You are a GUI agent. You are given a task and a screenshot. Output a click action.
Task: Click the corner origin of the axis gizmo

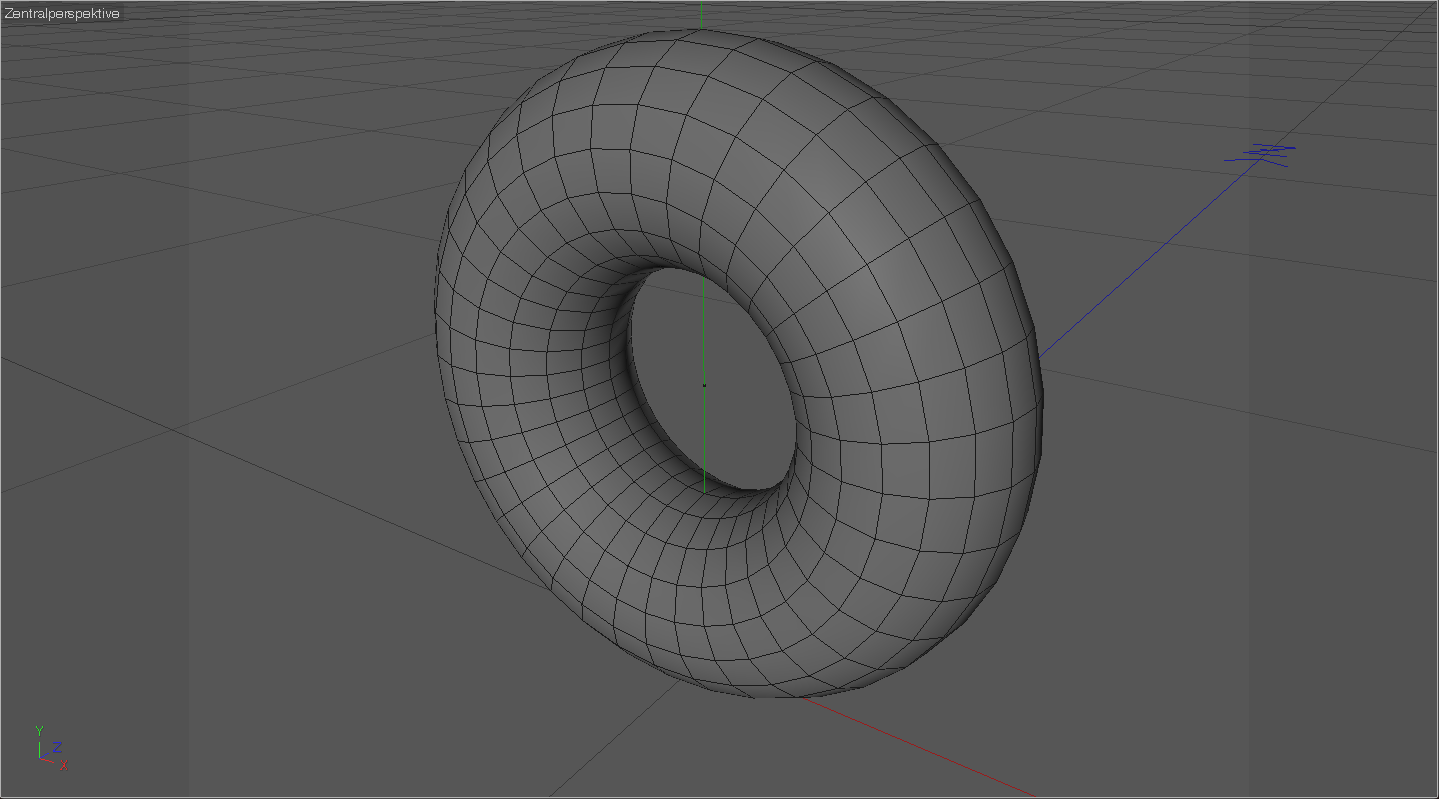[40, 757]
